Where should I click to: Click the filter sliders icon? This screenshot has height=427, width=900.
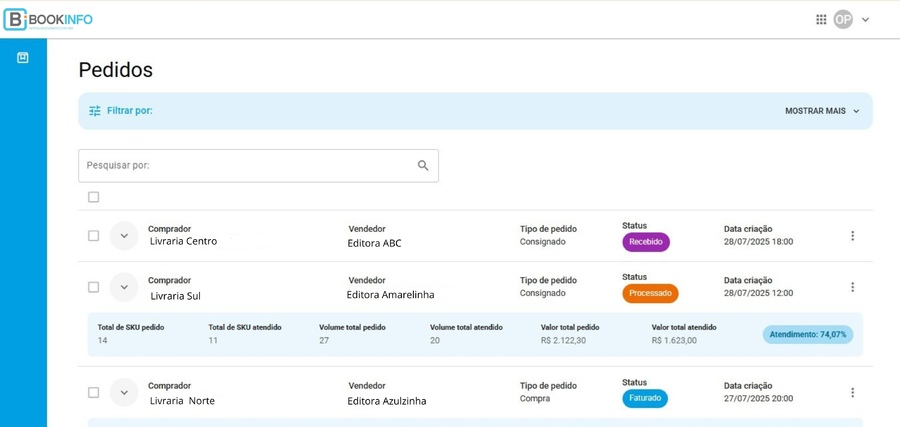tap(95, 111)
